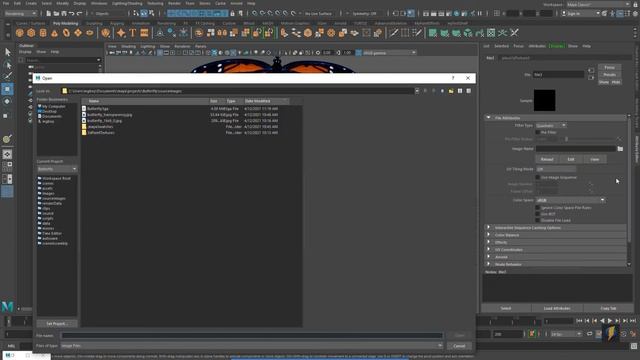The height and width of the screenshot is (360, 640).
Task: Open the Create menu in main menu bar
Action: [31, 3]
